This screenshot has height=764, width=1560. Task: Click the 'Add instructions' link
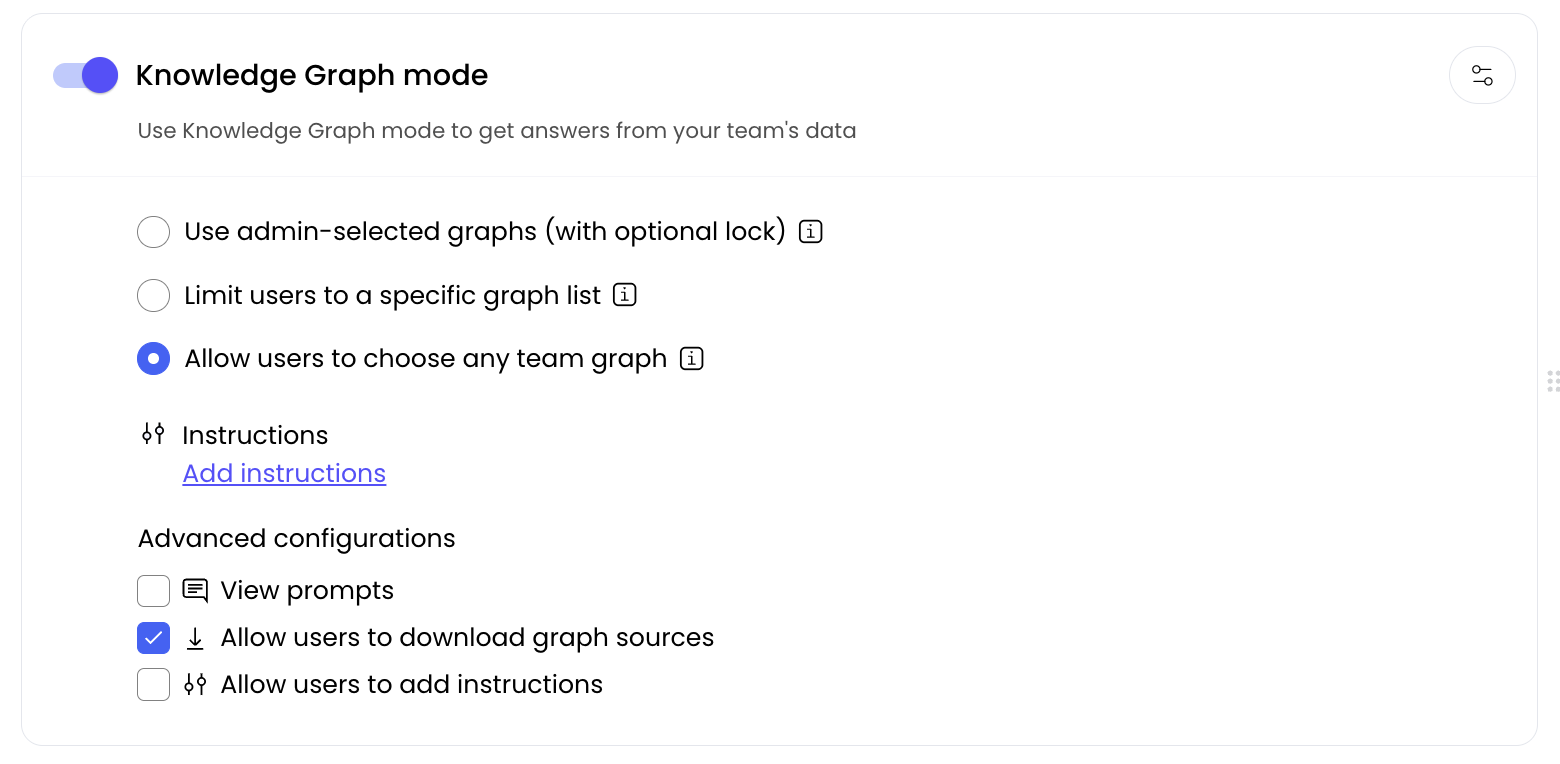point(284,473)
